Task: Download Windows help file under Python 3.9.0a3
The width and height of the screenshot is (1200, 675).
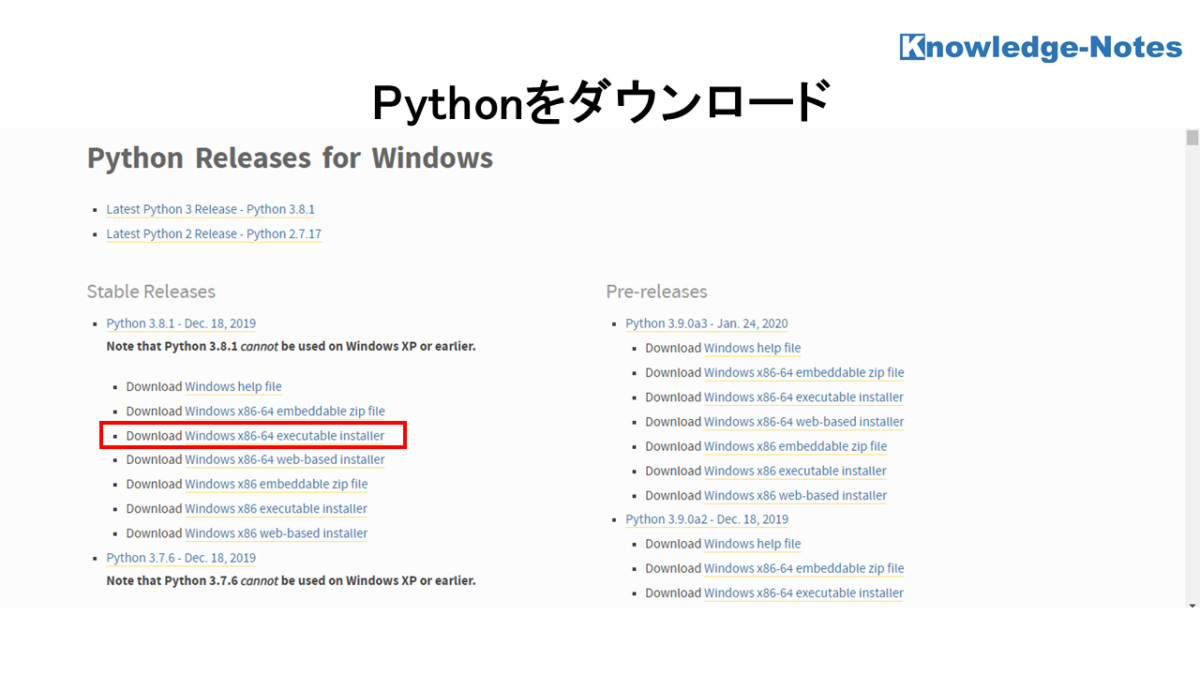Action: coord(752,348)
